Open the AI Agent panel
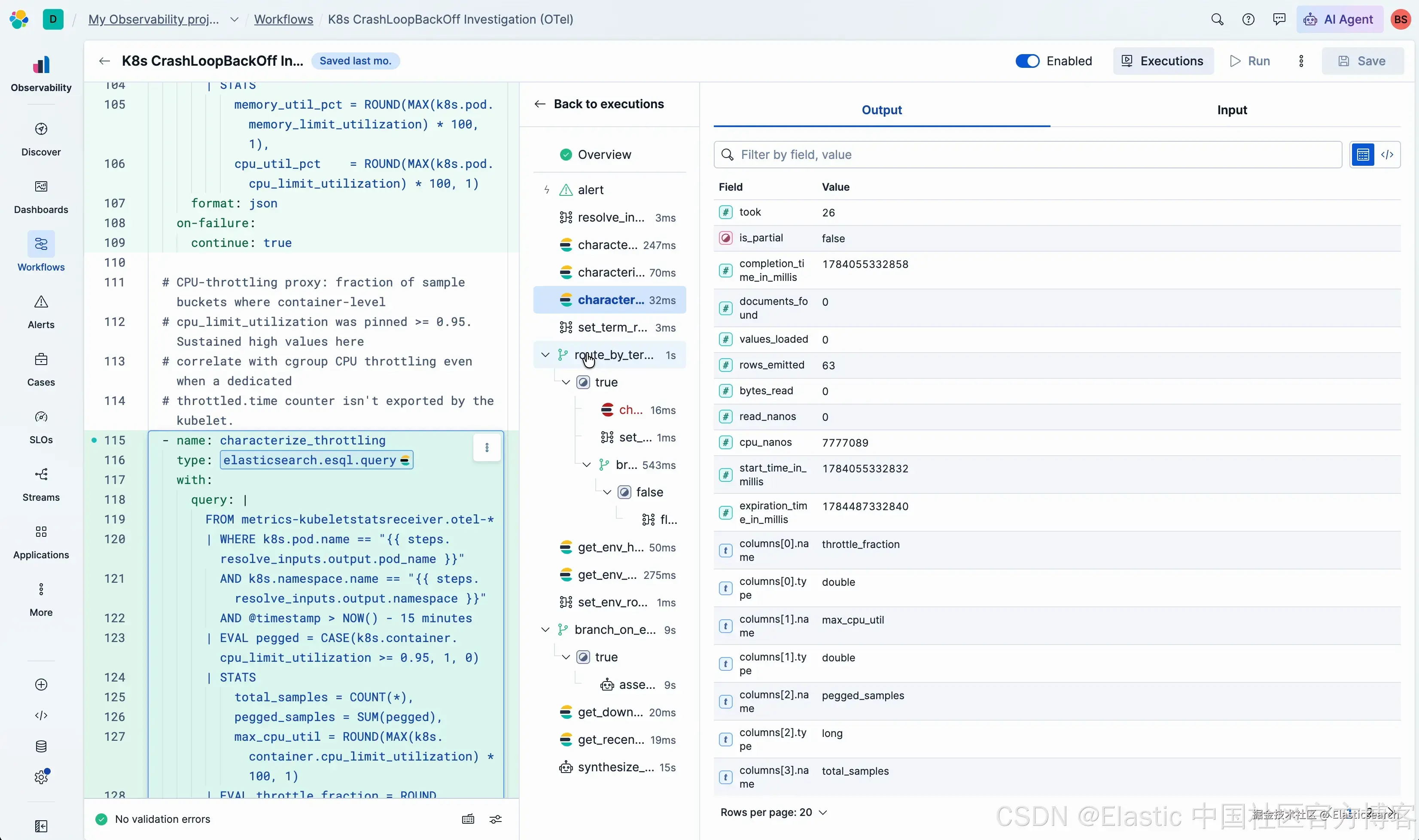1419x840 pixels. [x=1339, y=19]
